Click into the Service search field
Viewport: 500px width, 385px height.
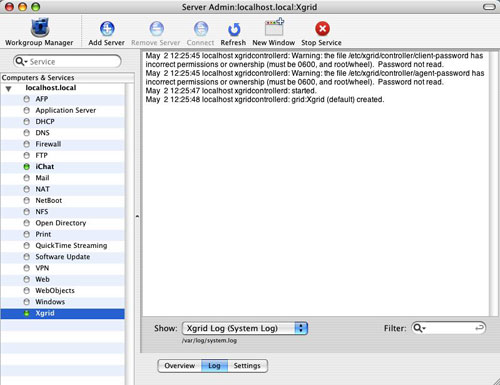(x=67, y=62)
